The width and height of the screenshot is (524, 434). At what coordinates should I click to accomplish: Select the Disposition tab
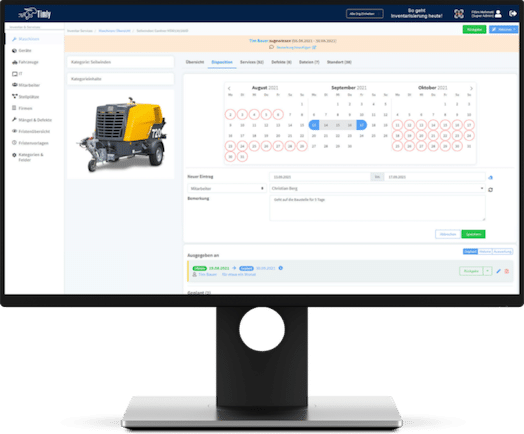(222, 62)
